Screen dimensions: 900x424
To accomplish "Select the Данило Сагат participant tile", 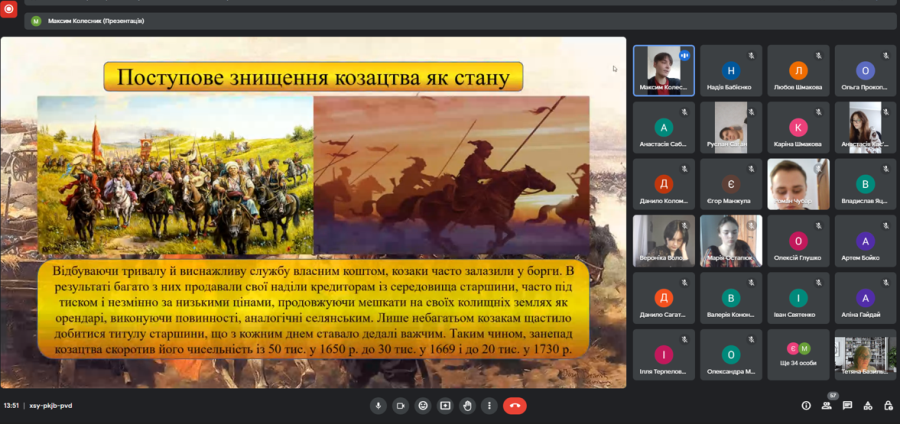I will click(x=664, y=298).
